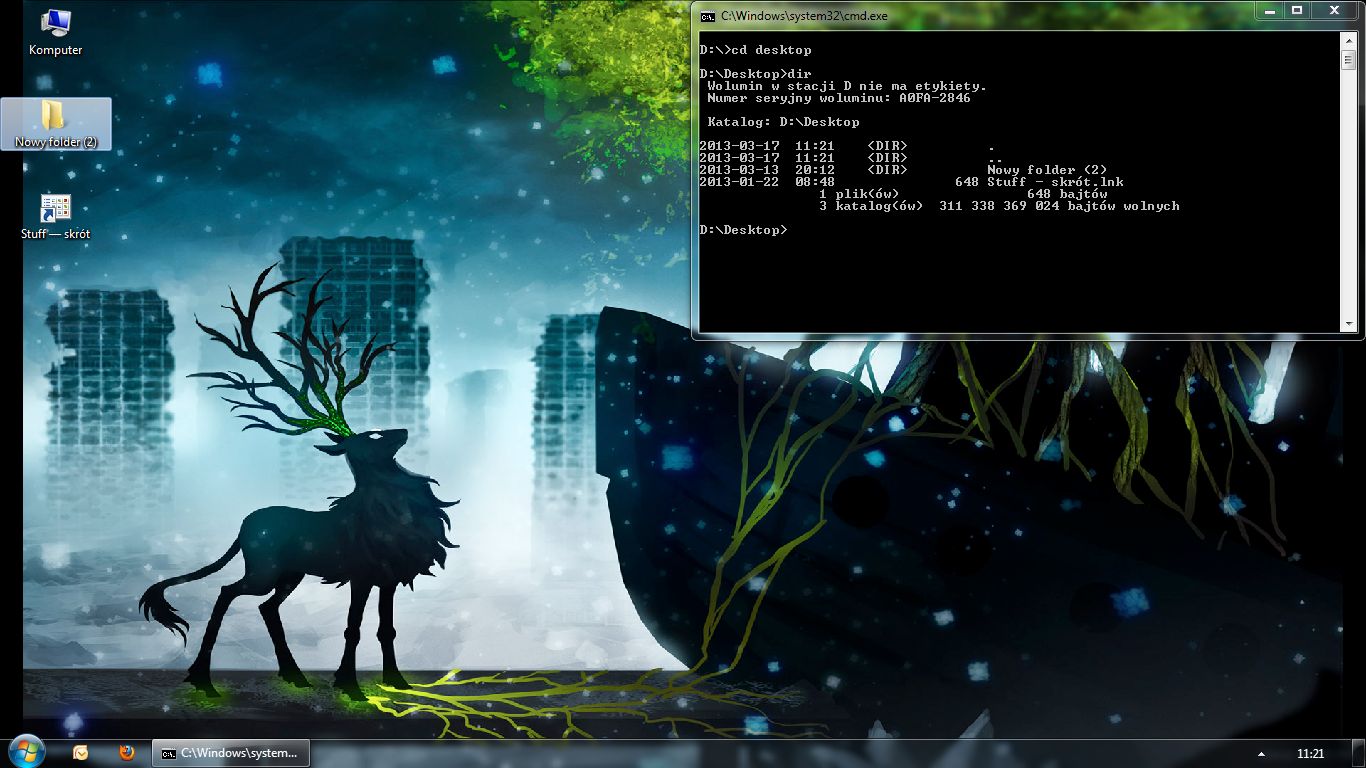This screenshot has width=1366, height=768.
Task: Click the "cd desktop" command line
Action: coord(756,50)
